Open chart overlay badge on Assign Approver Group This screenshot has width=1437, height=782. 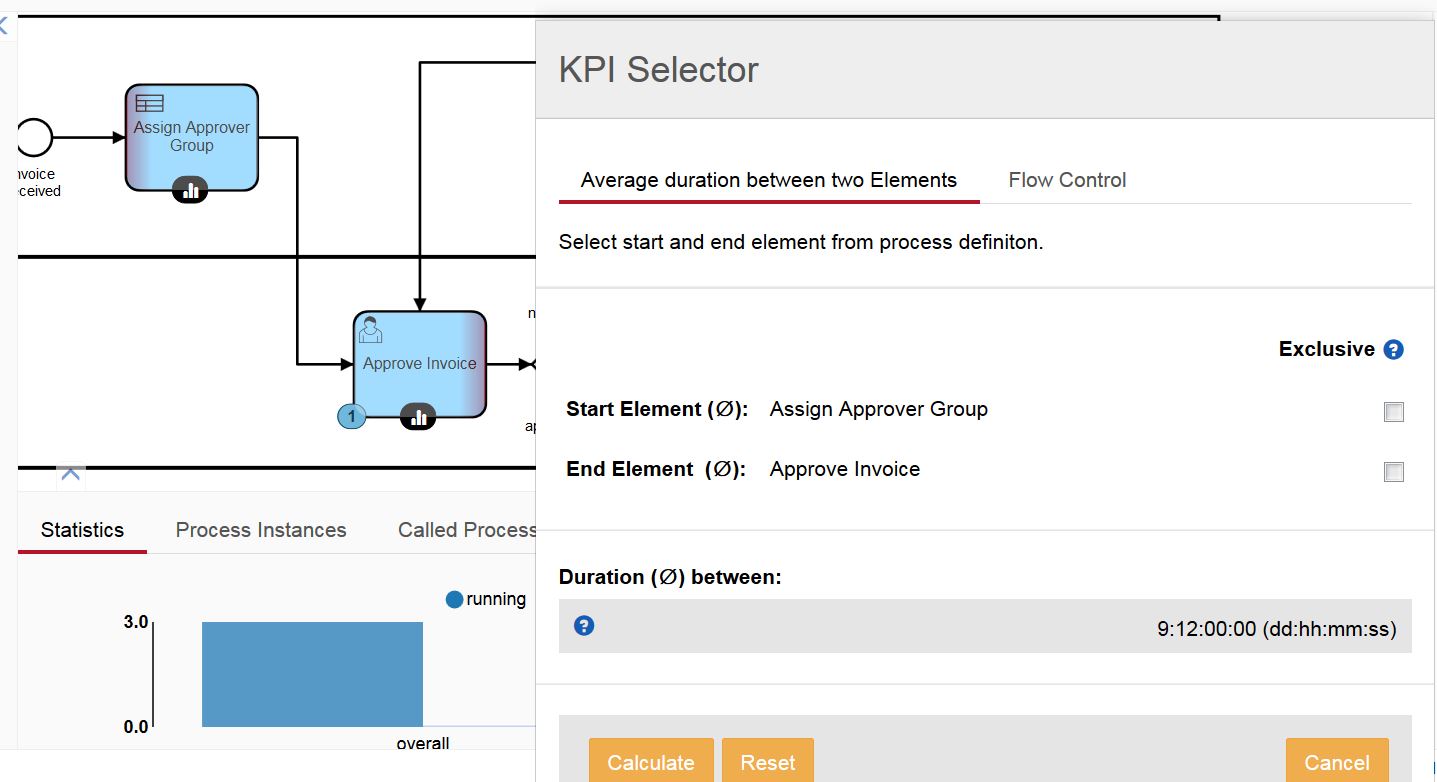pos(190,190)
